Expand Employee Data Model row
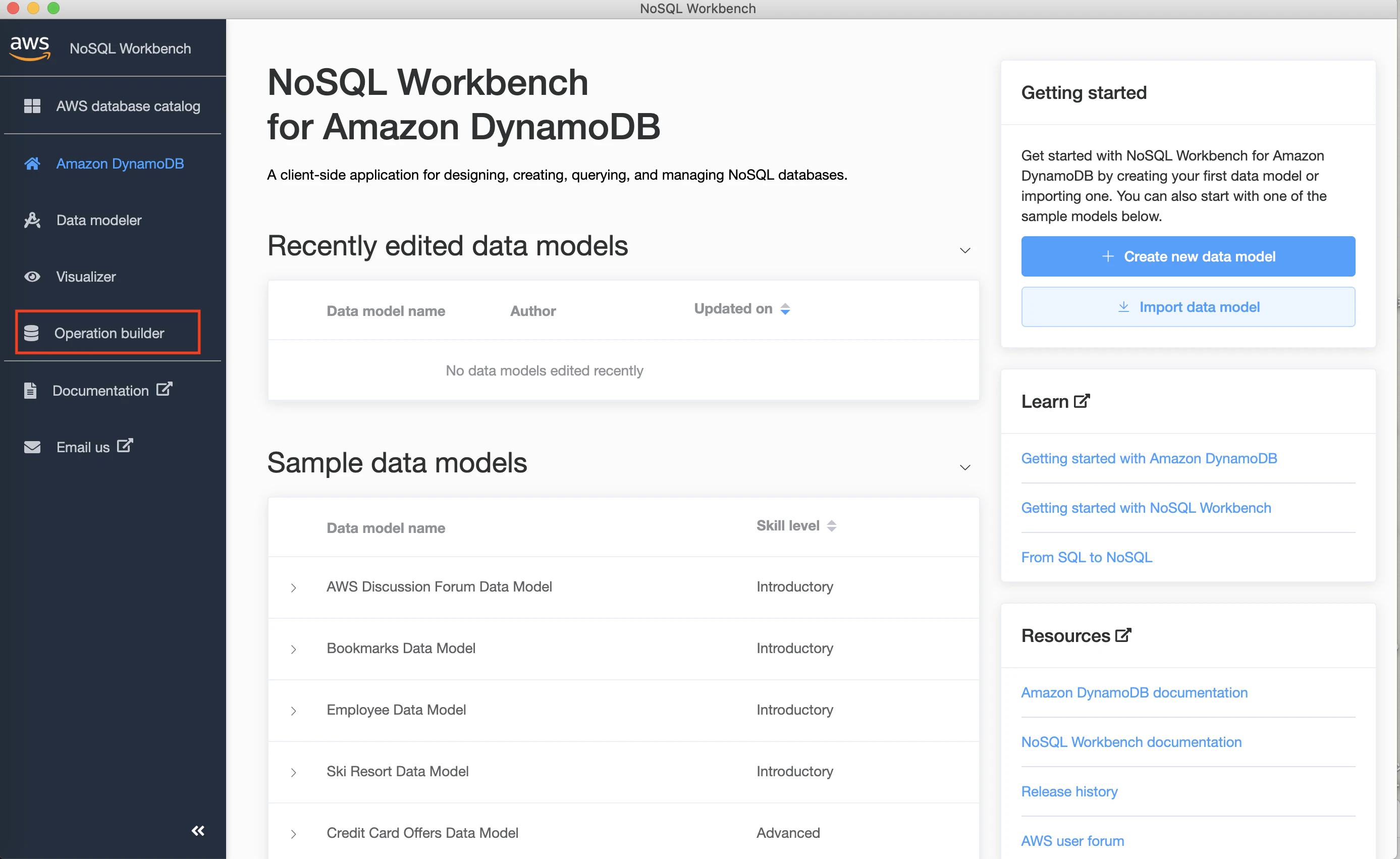This screenshot has width=1400, height=859. tap(293, 711)
